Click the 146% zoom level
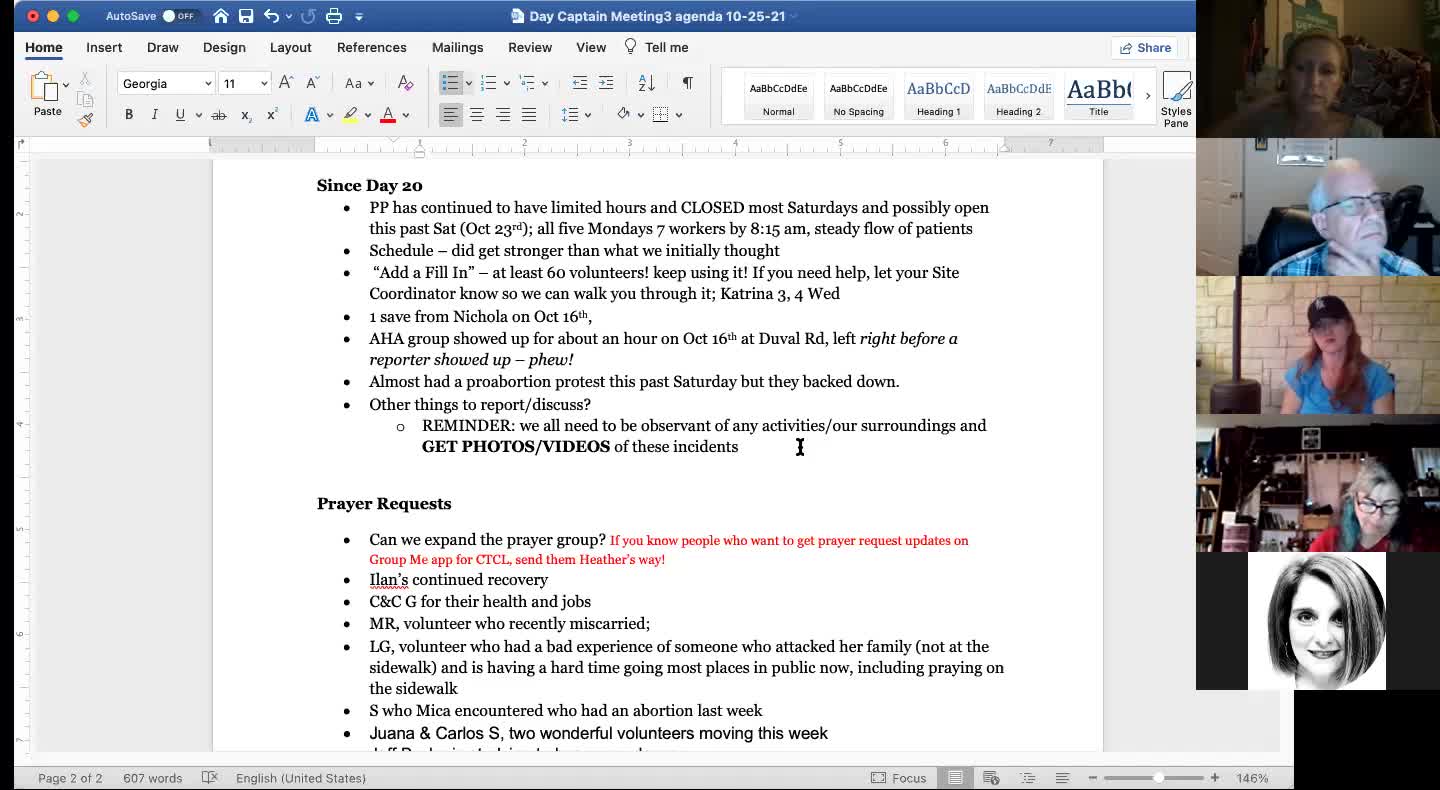Image resolution: width=1440 pixels, height=790 pixels. (x=1252, y=778)
